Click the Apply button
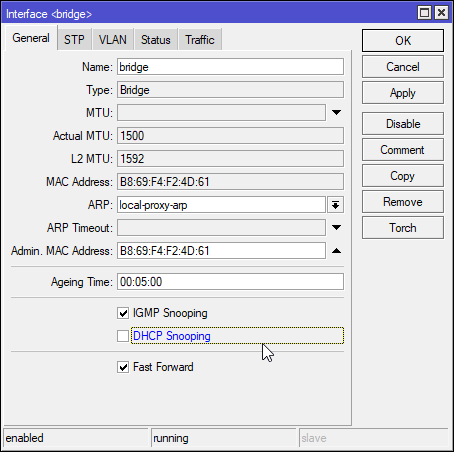The height and width of the screenshot is (452, 454). [403, 93]
